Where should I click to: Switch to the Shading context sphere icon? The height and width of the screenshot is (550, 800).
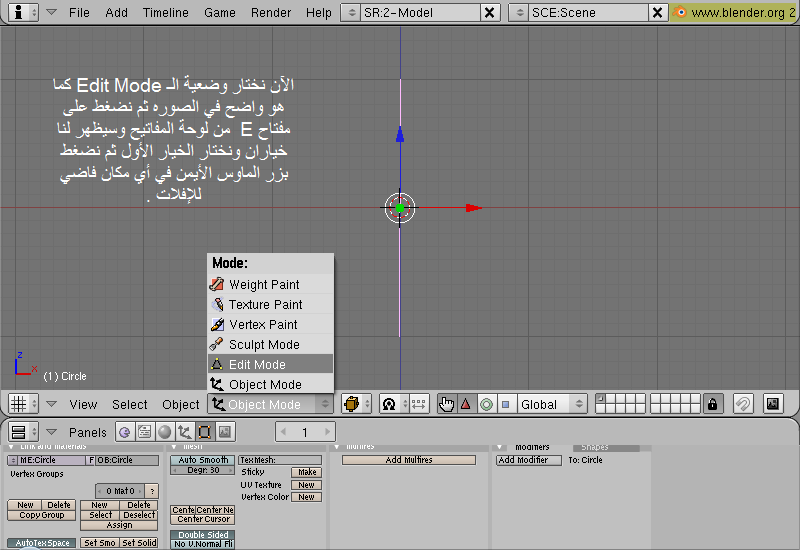coord(164,432)
